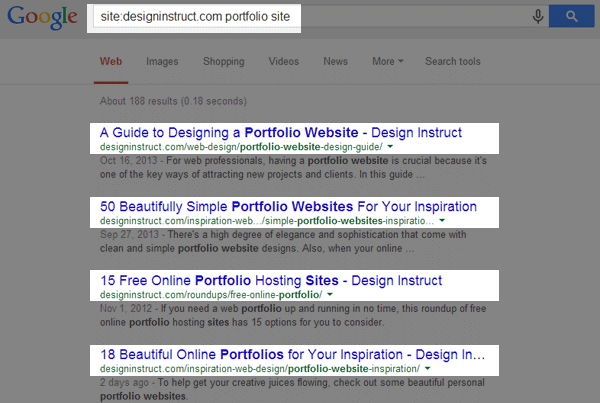Expand arrow next to free-online-portfolio URL
600x403 pixels.
click(x=330, y=294)
